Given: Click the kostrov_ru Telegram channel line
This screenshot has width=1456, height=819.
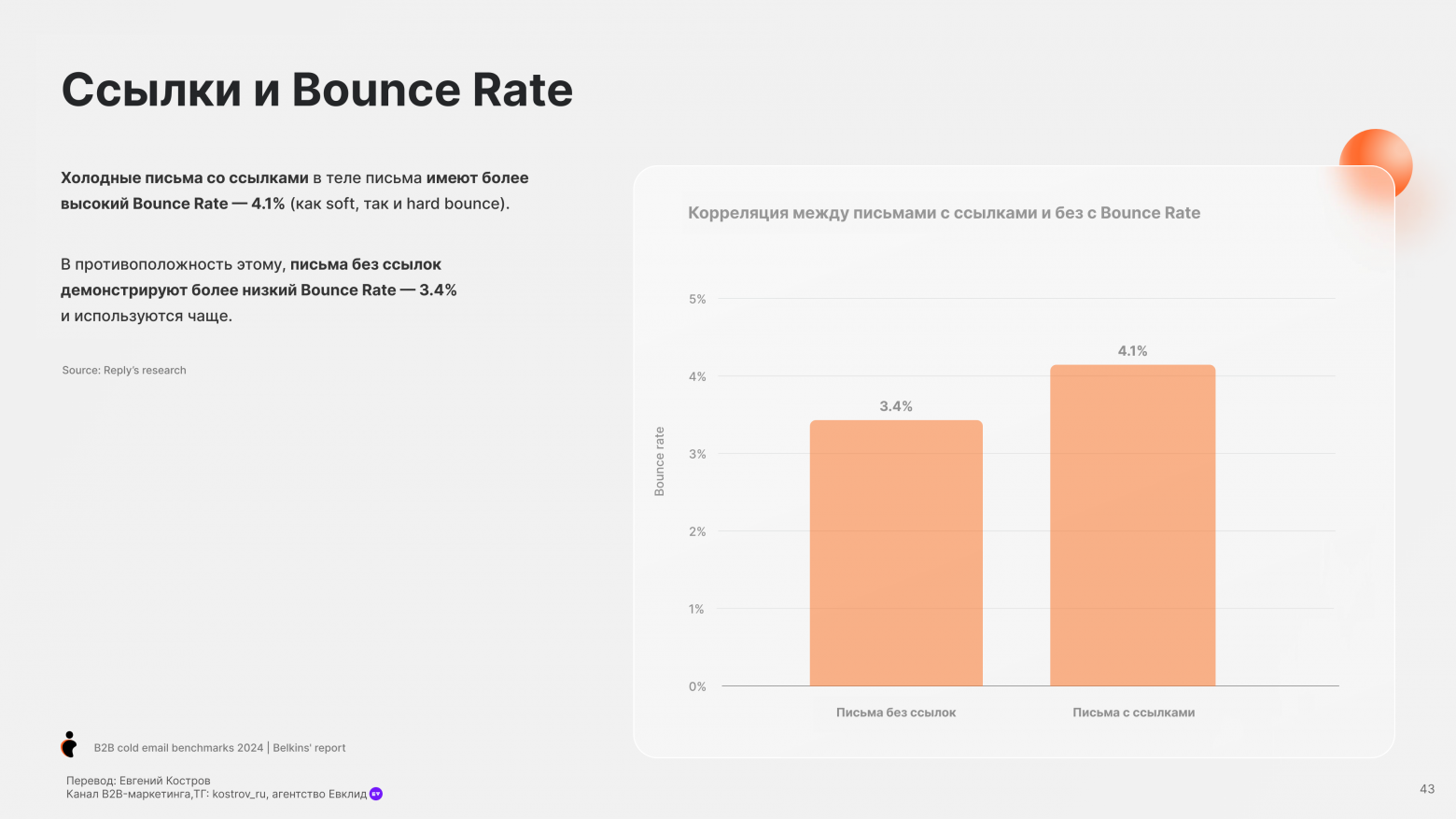Looking at the screenshot, I should tap(217, 794).
